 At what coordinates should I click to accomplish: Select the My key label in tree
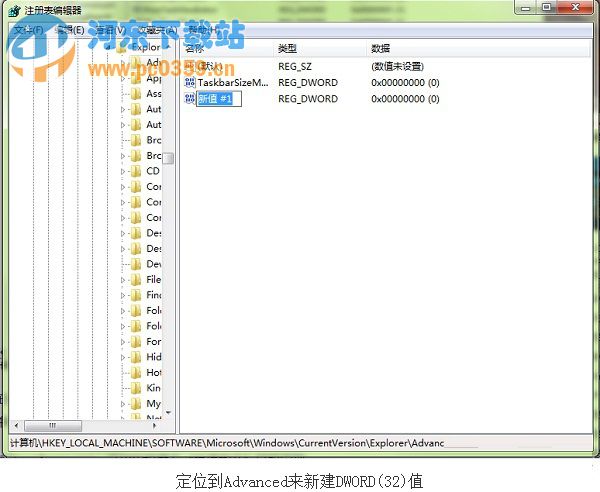[153, 404]
